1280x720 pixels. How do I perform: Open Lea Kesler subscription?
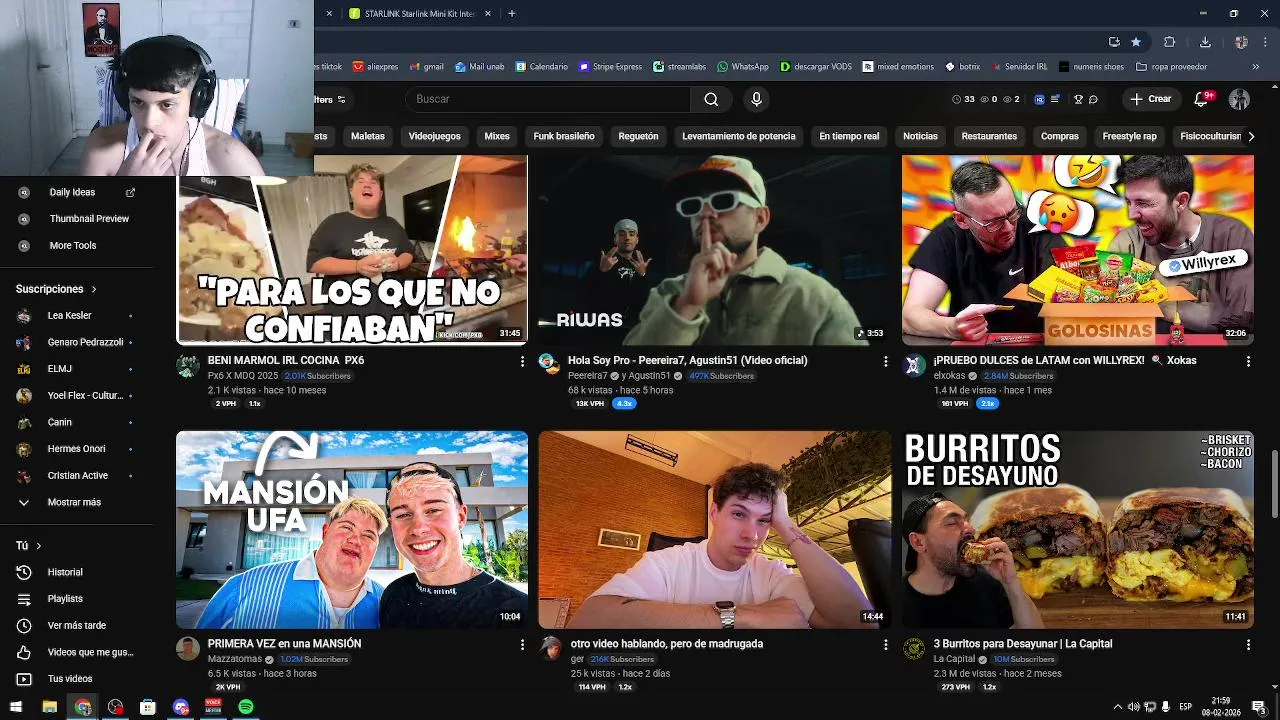(x=70, y=315)
